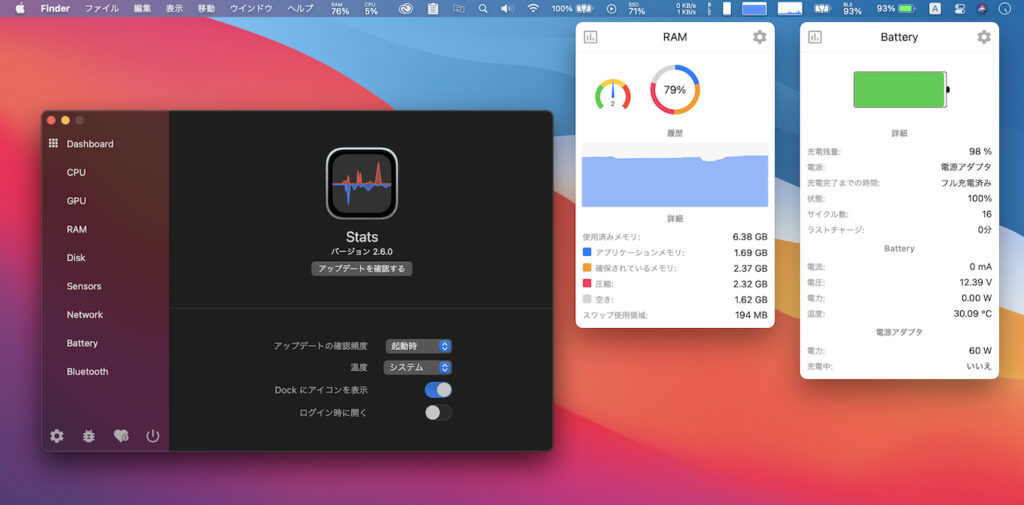
Task: Open settings gear in Stats sidebar footer
Action: pos(57,436)
